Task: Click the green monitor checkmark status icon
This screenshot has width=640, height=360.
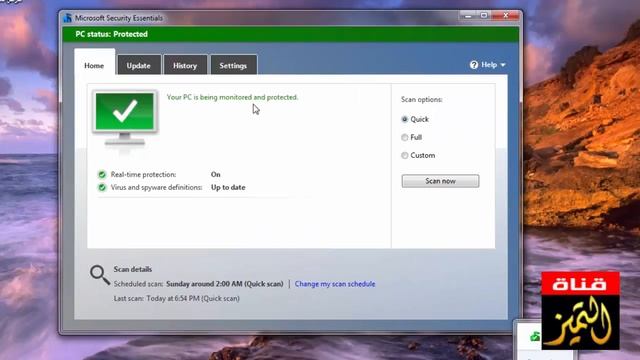Action: 124,118
